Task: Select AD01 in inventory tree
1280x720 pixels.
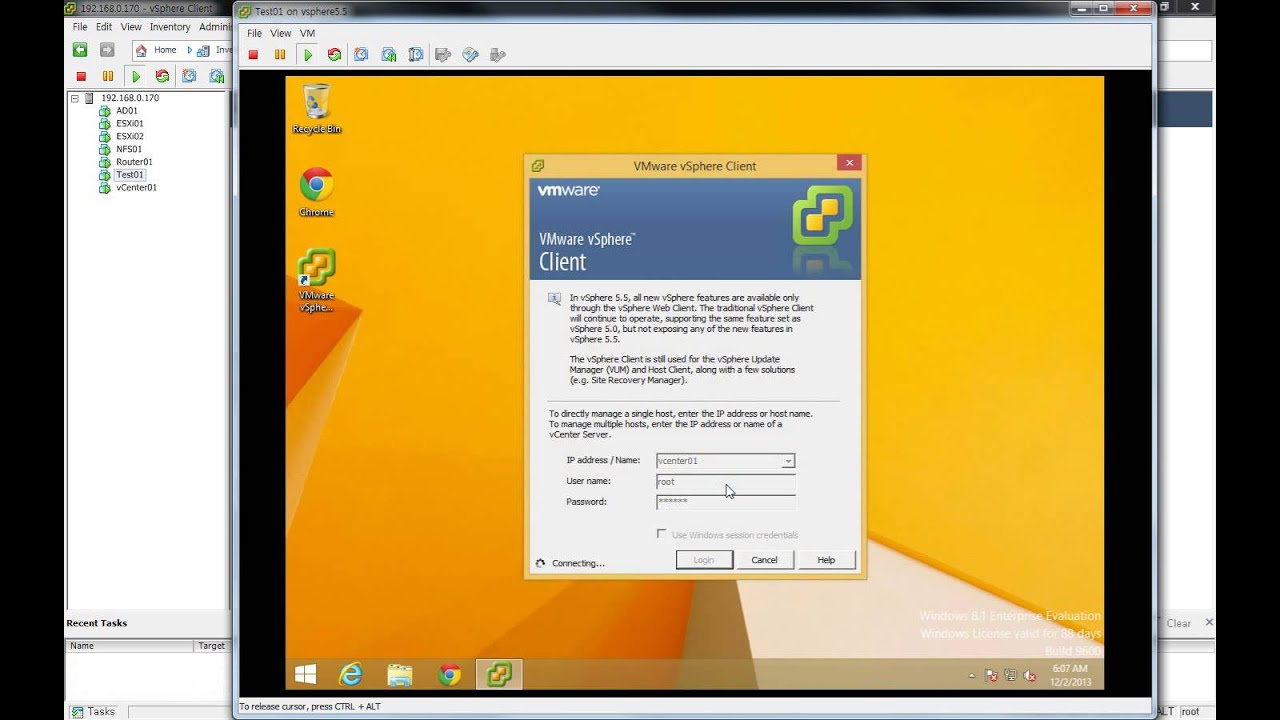Action: coord(127,111)
